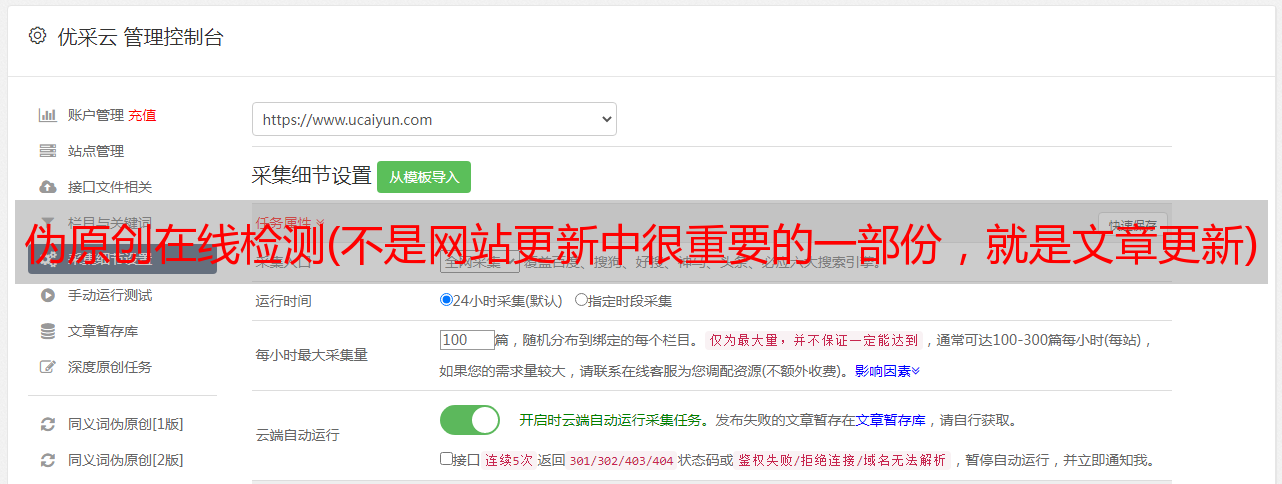Viewport: 1282px width, 484px height.
Task: Click the 从模板导入 button
Action: 424,177
